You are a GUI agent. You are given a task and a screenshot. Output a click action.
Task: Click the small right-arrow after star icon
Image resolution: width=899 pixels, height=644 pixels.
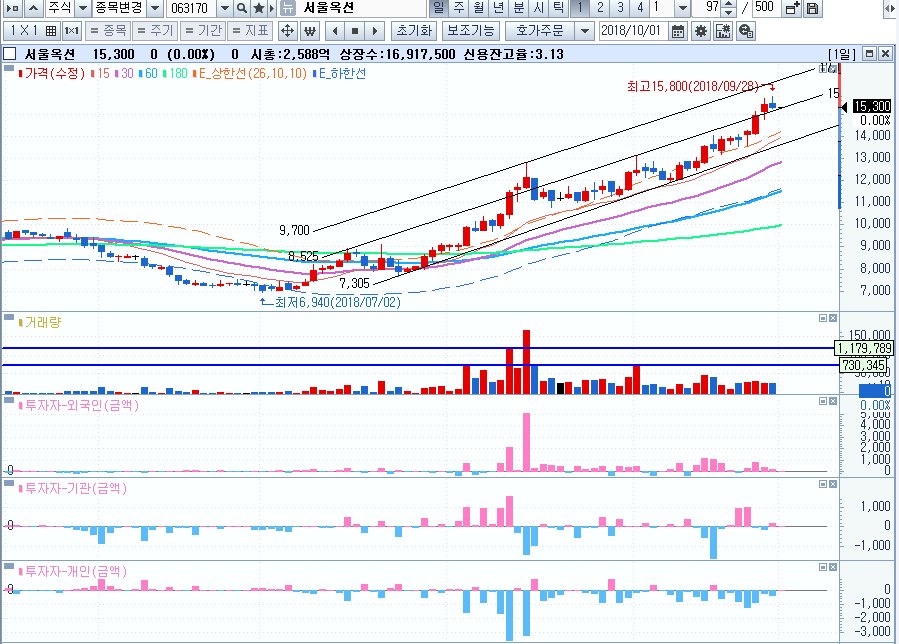click(272, 8)
